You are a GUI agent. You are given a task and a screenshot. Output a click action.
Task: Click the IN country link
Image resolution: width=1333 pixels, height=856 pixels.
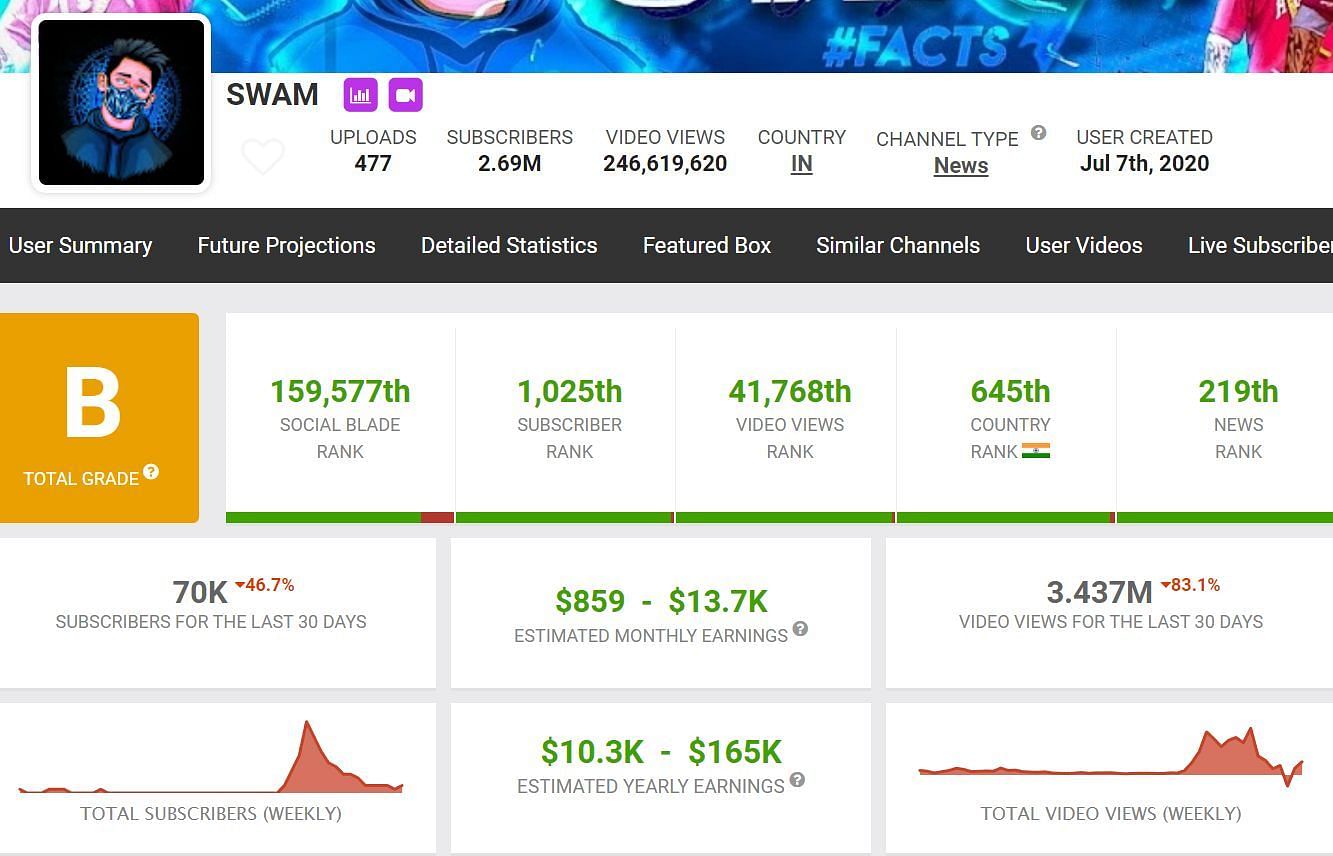(x=801, y=164)
